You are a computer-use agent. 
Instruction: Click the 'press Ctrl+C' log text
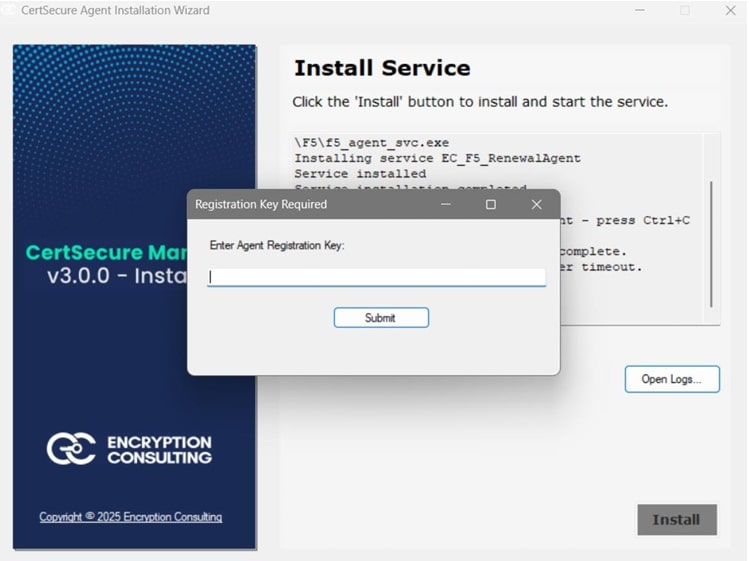coord(643,221)
